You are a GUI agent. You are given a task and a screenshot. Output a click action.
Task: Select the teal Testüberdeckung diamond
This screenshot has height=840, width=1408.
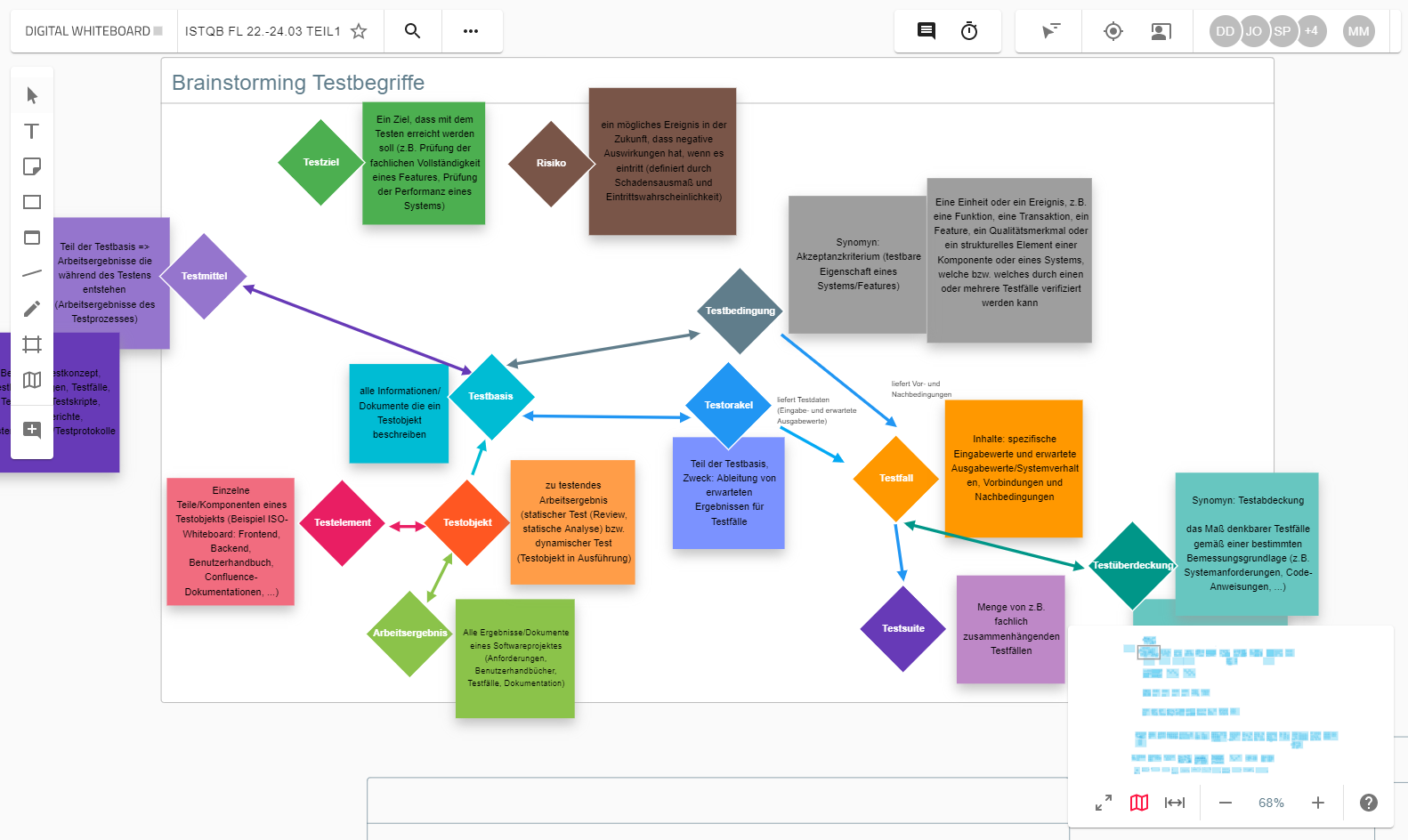tap(1132, 566)
